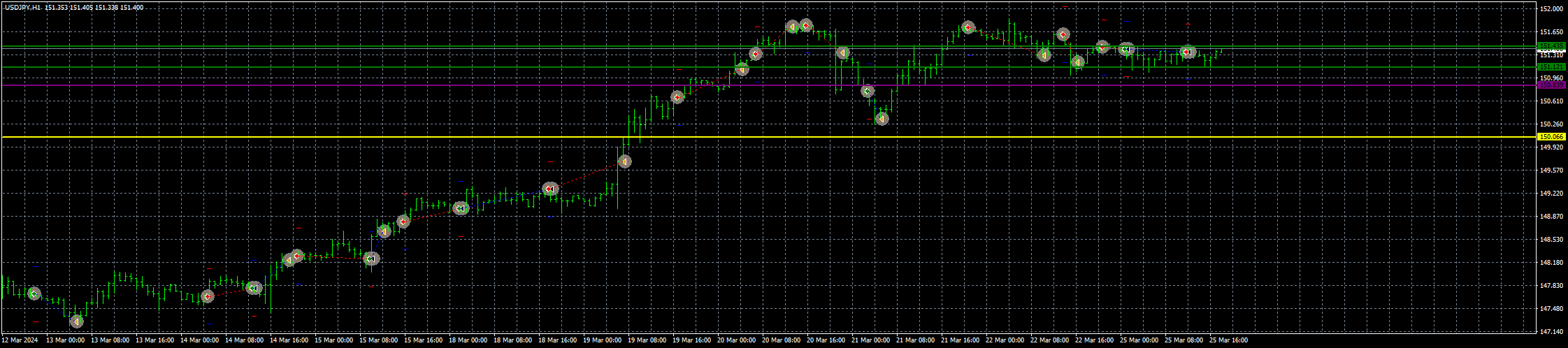Screen dimensions: 1568x348
Task: Click the 15 Mar 16:00 time label
Action: [424, 340]
